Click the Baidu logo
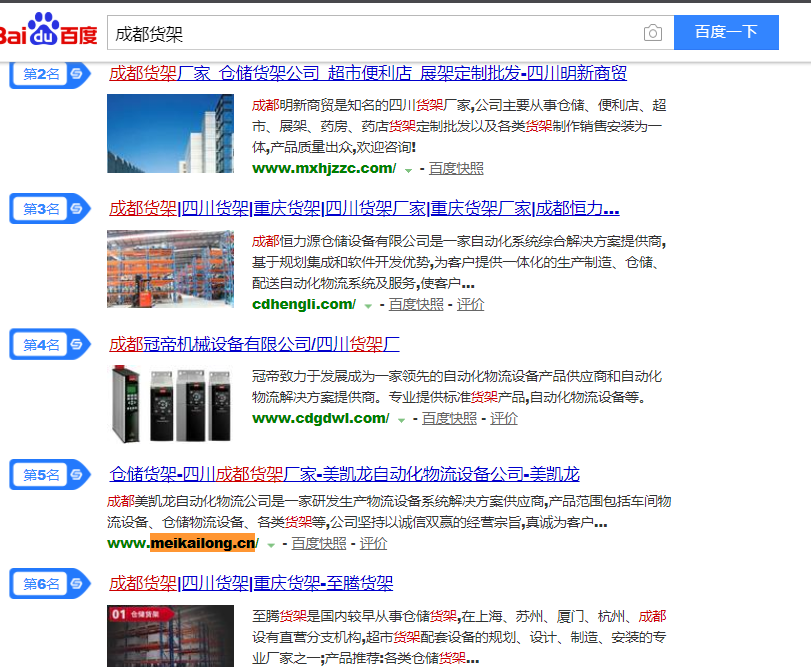The height and width of the screenshot is (667, 811). (x=48, y=31)
